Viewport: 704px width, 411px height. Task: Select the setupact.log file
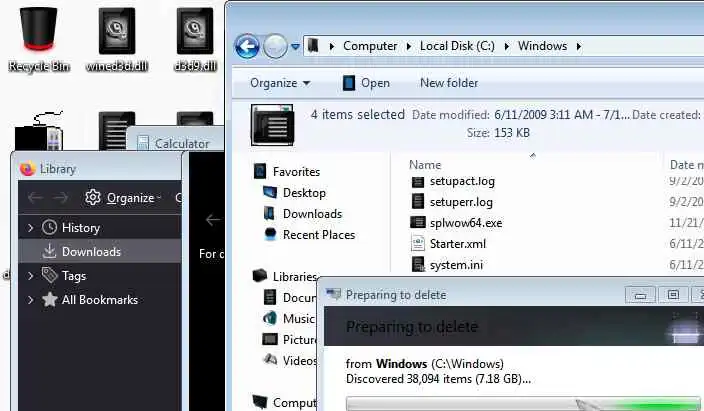pos(462,181)
